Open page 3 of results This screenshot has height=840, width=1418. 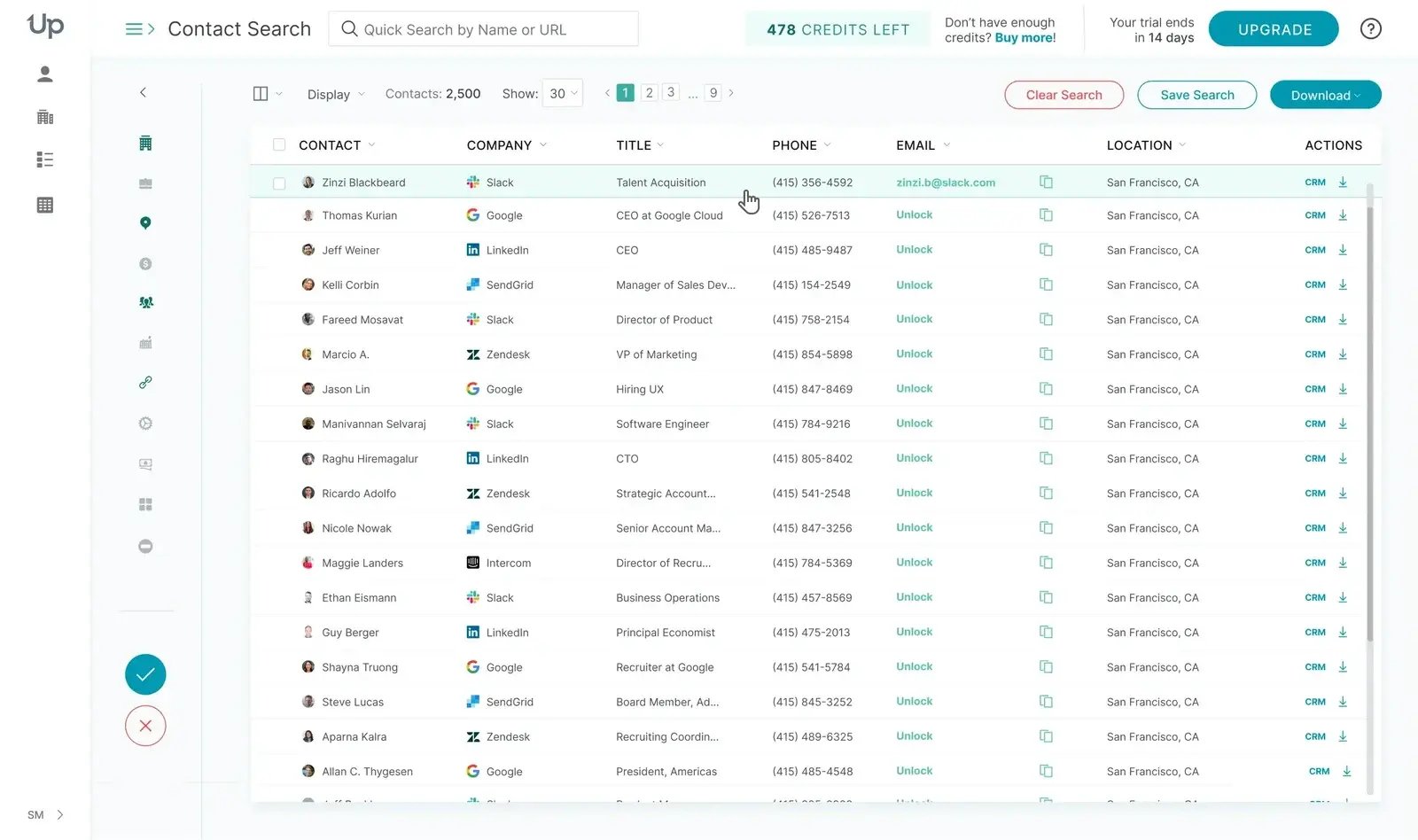point(671,91)
